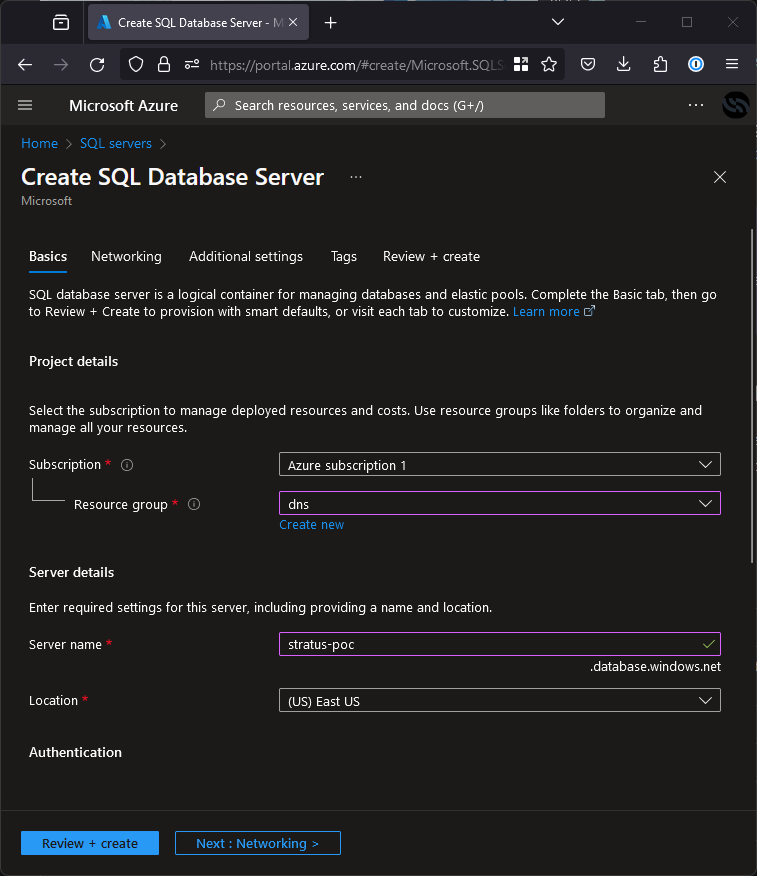Screen dimensions: 757x876
Task: Click the Next : Networking button
Action: pyautogui.click(x=258, y=843)
